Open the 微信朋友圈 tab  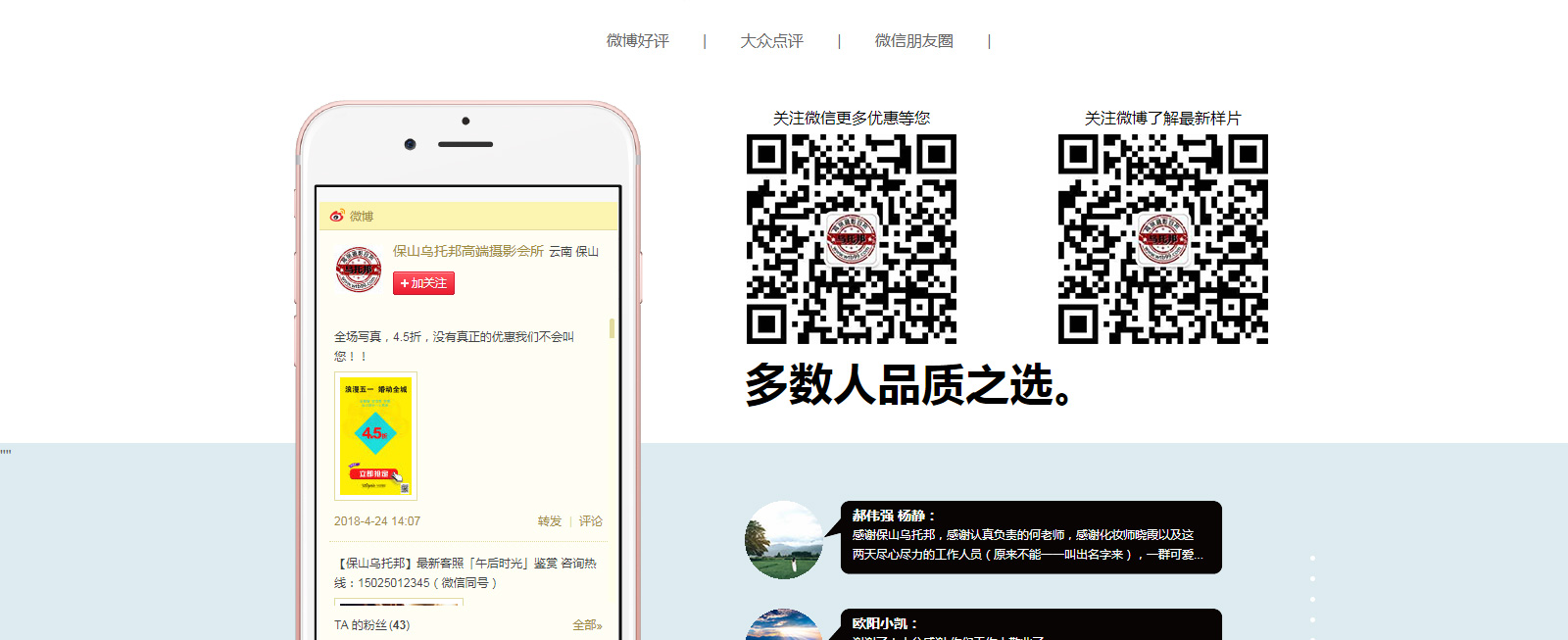pyautogui.click(x=914, y=41)
